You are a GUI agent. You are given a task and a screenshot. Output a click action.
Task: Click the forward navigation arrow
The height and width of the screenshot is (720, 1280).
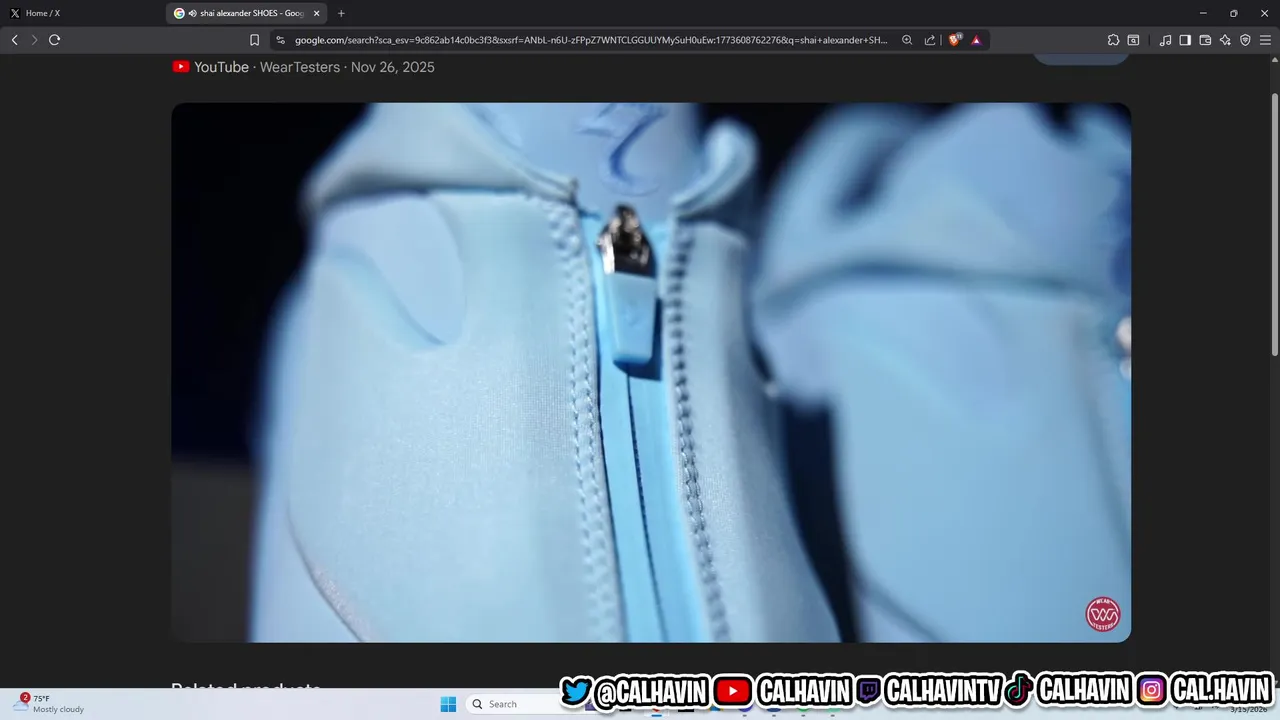pos(34,40)
